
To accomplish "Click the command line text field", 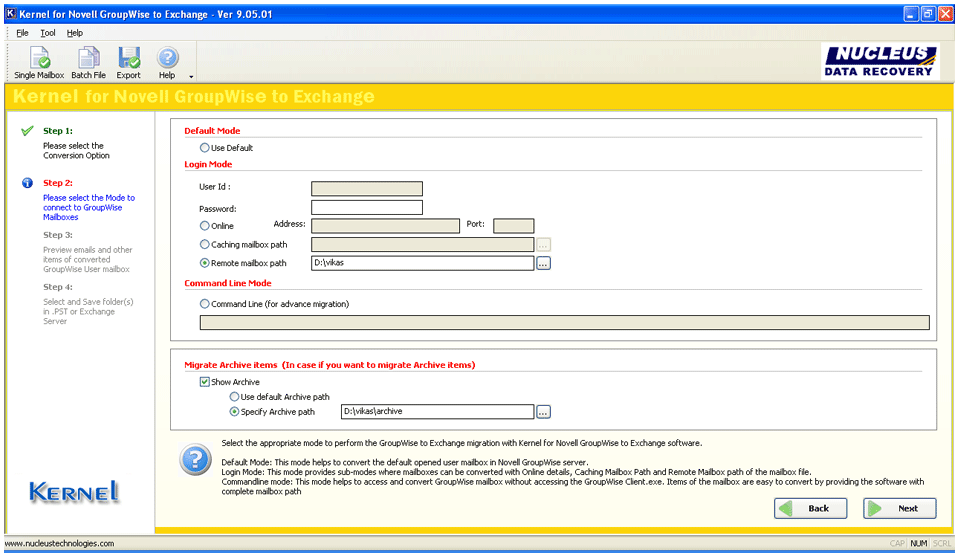I will click(x=565, y=322).
